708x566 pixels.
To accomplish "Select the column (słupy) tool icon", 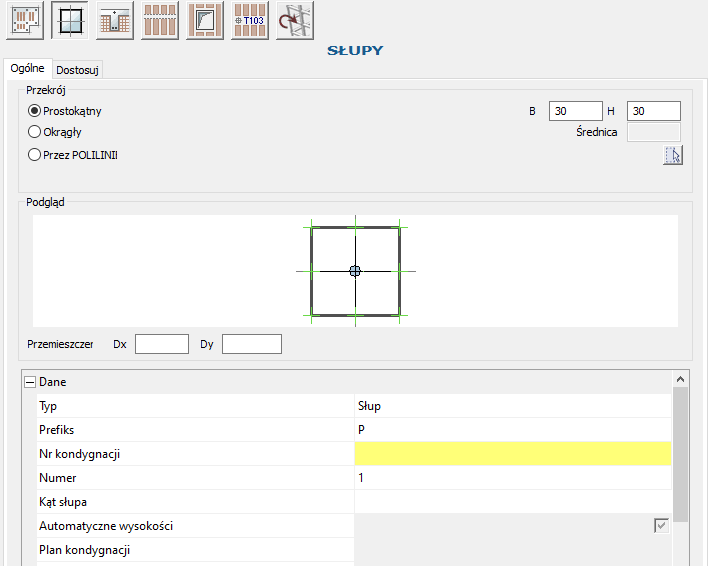I will [69, 20].
